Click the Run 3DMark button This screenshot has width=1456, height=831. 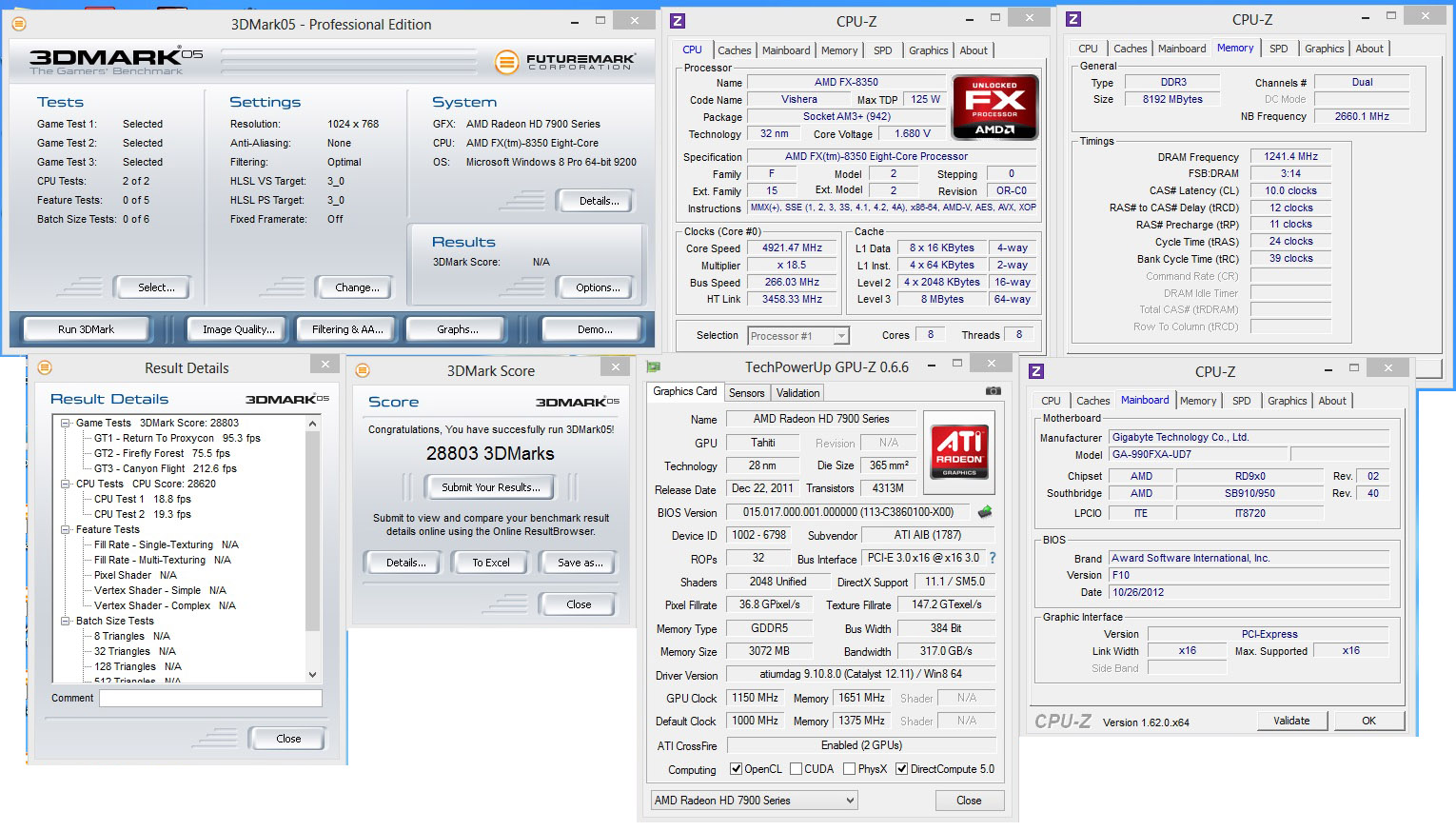pyautogui.click(x=86, y=329)
